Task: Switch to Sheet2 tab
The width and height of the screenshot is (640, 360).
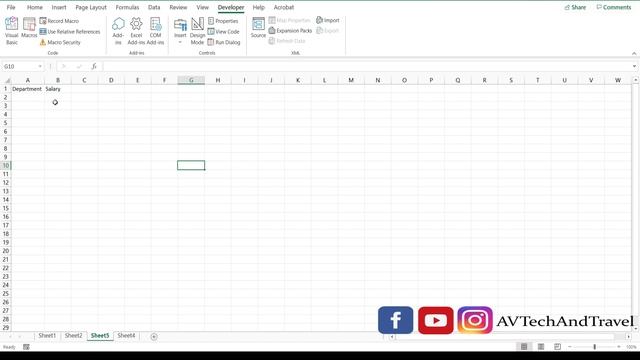Action: (x=73, y=336)
